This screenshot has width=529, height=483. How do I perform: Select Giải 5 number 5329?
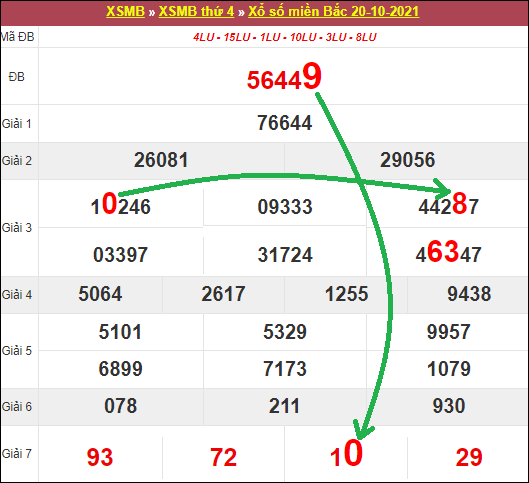[285, 332]
